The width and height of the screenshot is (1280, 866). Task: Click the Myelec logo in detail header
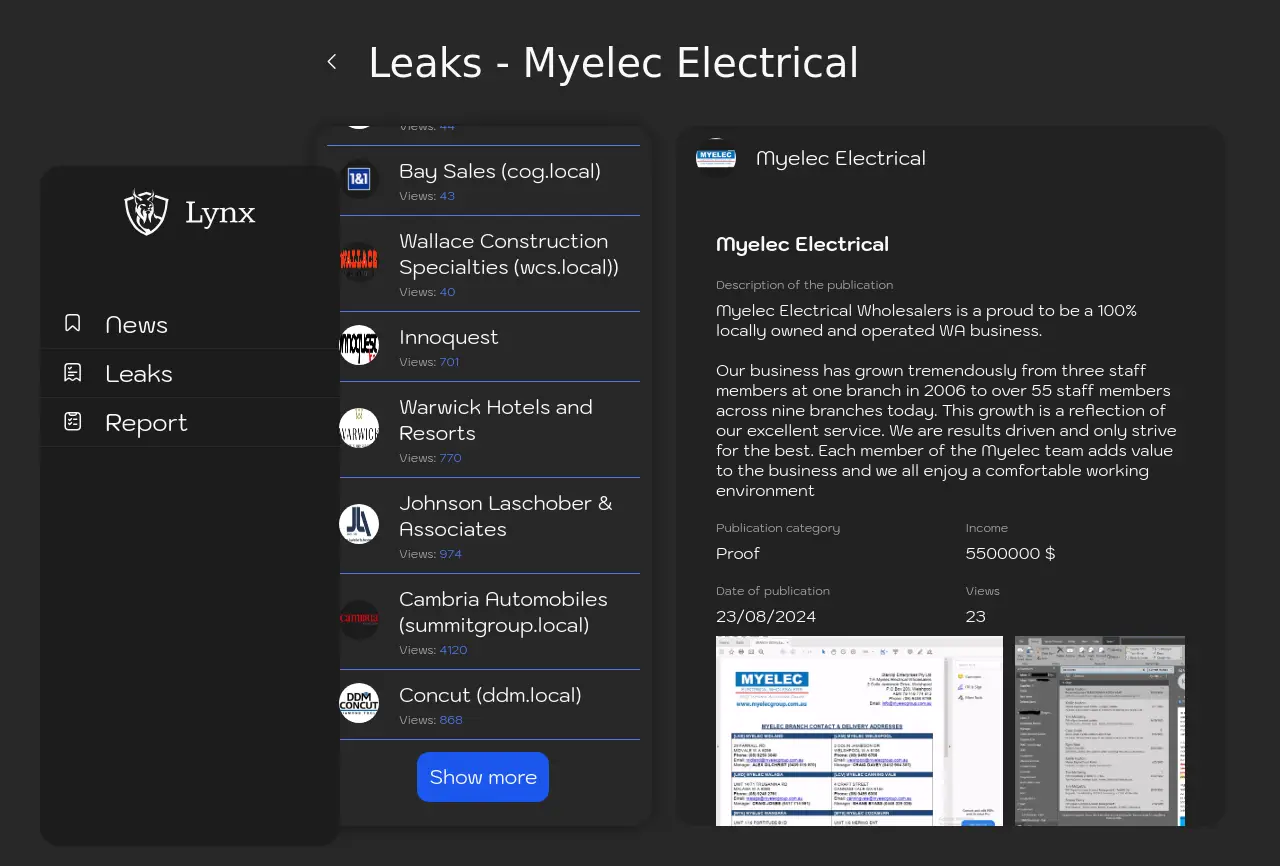[x=716, y=158]
